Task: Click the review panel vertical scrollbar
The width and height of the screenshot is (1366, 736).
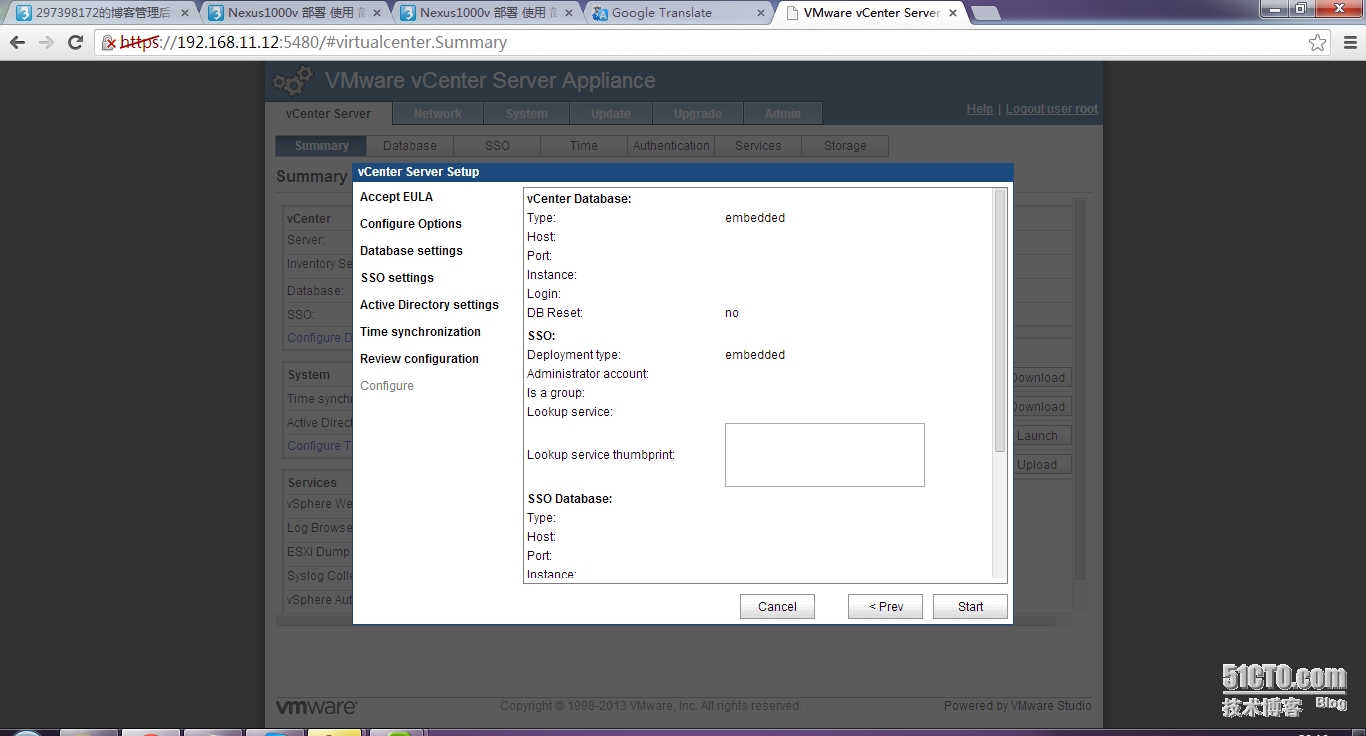Action: pos(999,320)
